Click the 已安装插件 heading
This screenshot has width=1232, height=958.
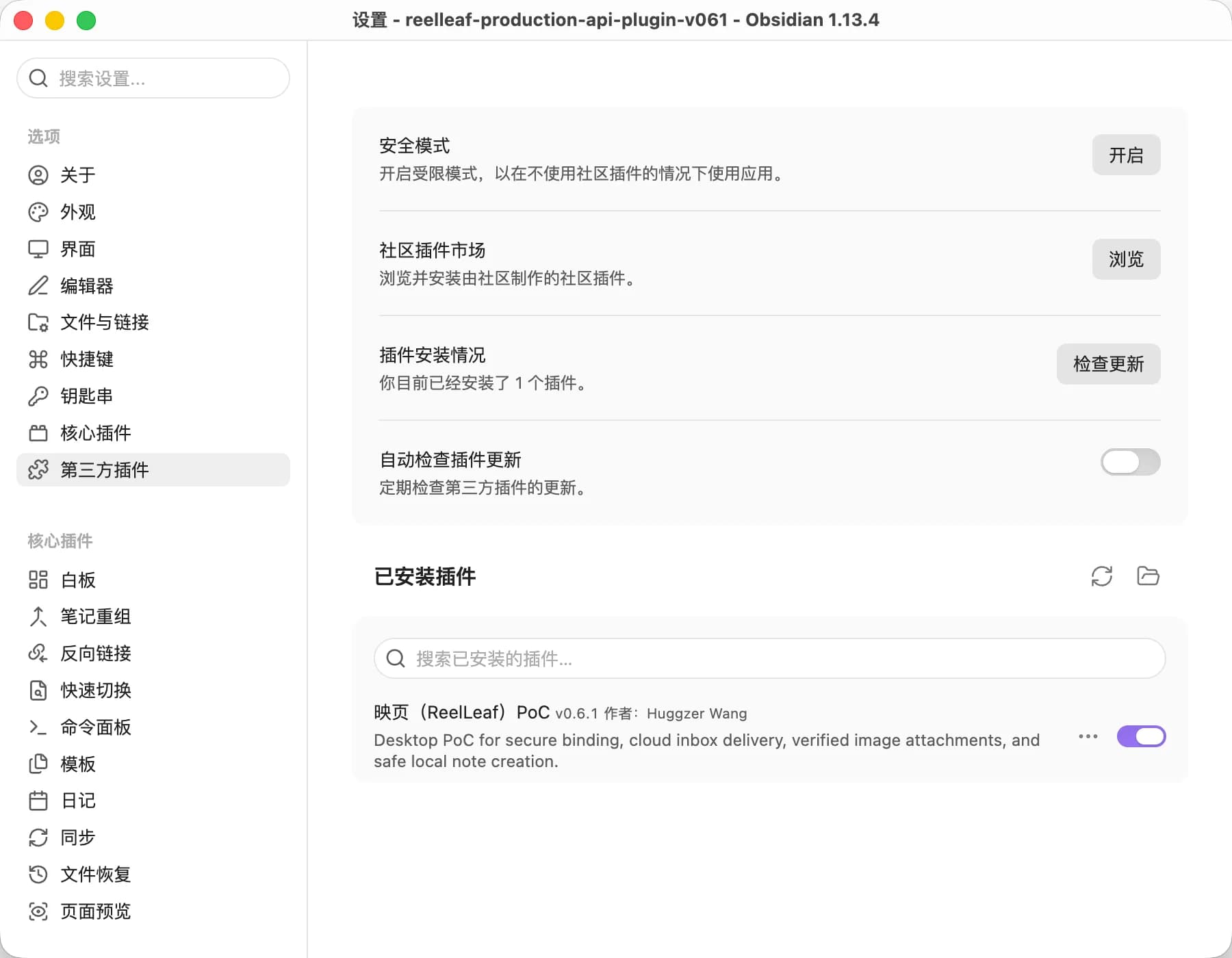pyautogui.click(x=425, y=576)
